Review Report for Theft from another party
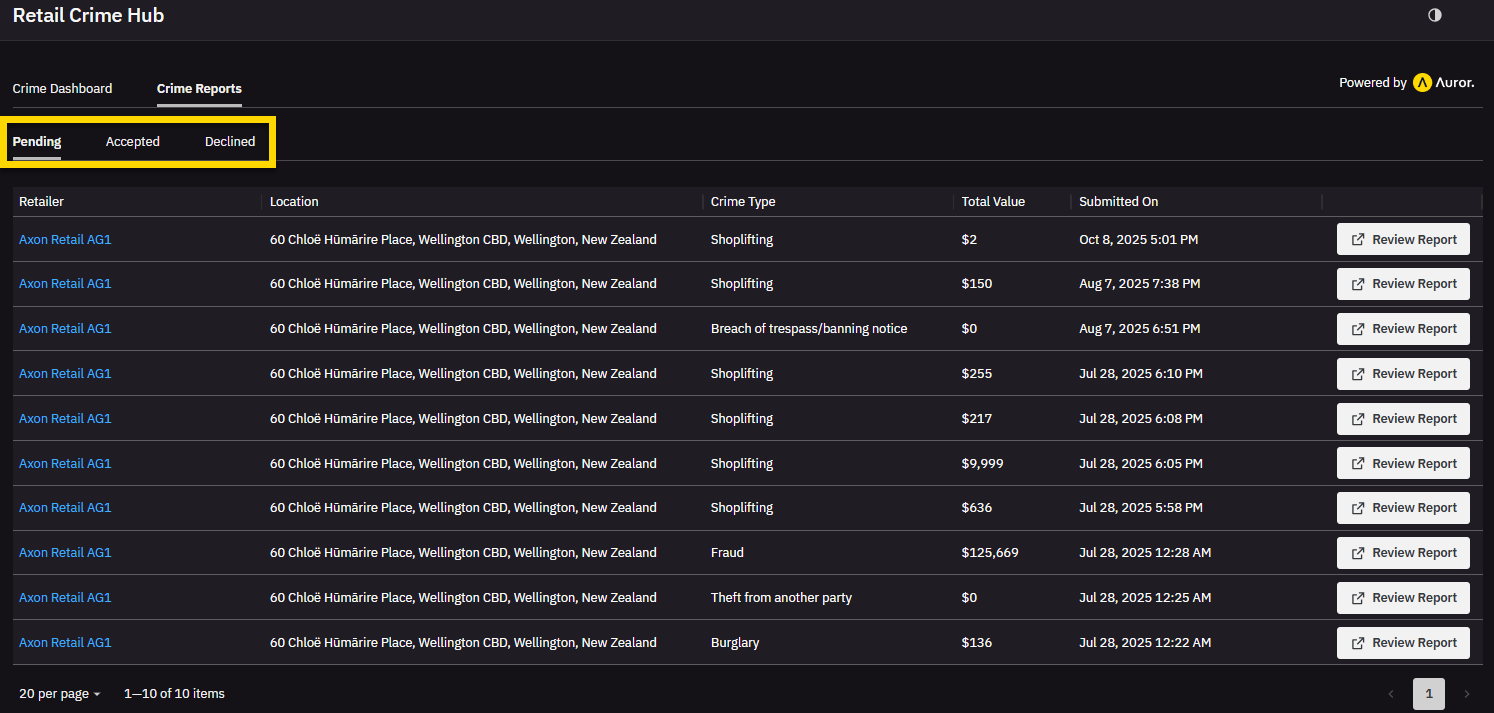 1403,598
